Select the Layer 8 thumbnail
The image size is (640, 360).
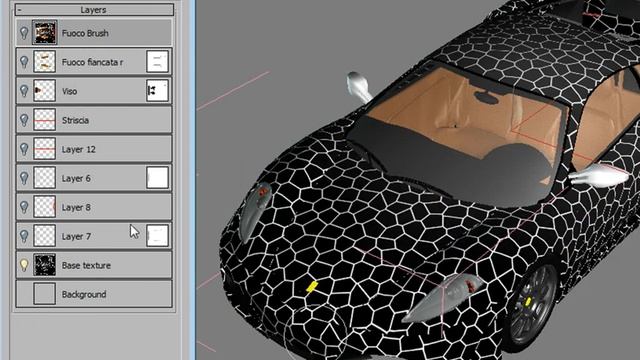pyautogui.click(x=44, y=207)
